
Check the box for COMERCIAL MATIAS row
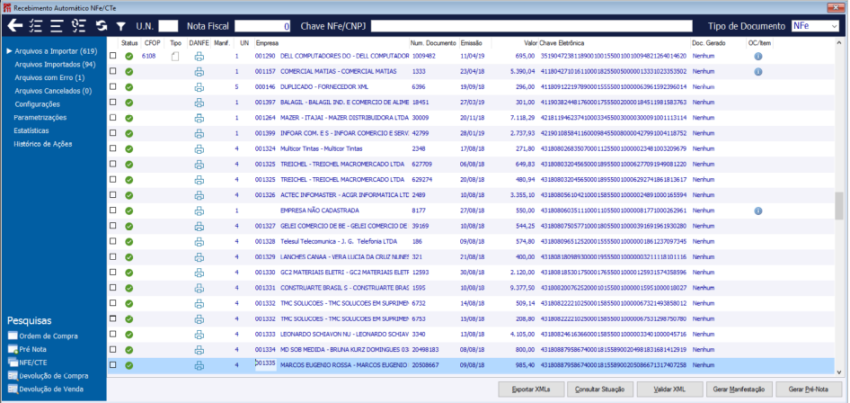tap(113, 71)
